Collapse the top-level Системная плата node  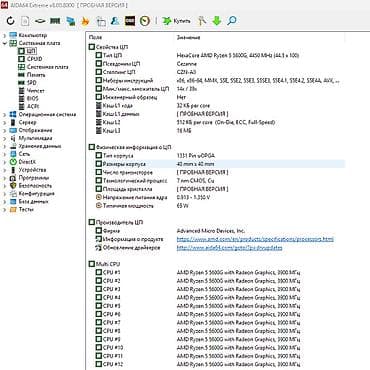point(4,43)
